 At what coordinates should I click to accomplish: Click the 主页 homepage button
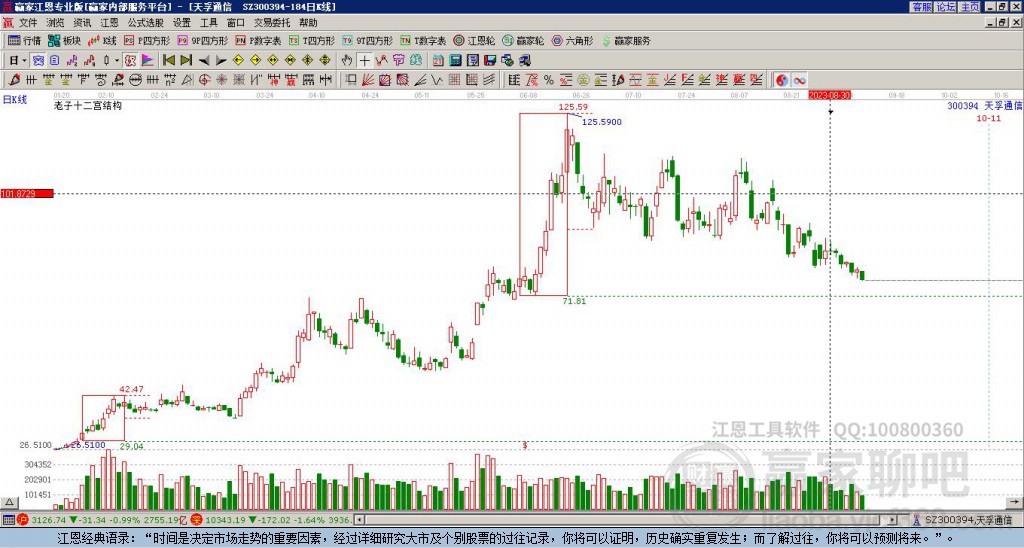click(970, 7)
